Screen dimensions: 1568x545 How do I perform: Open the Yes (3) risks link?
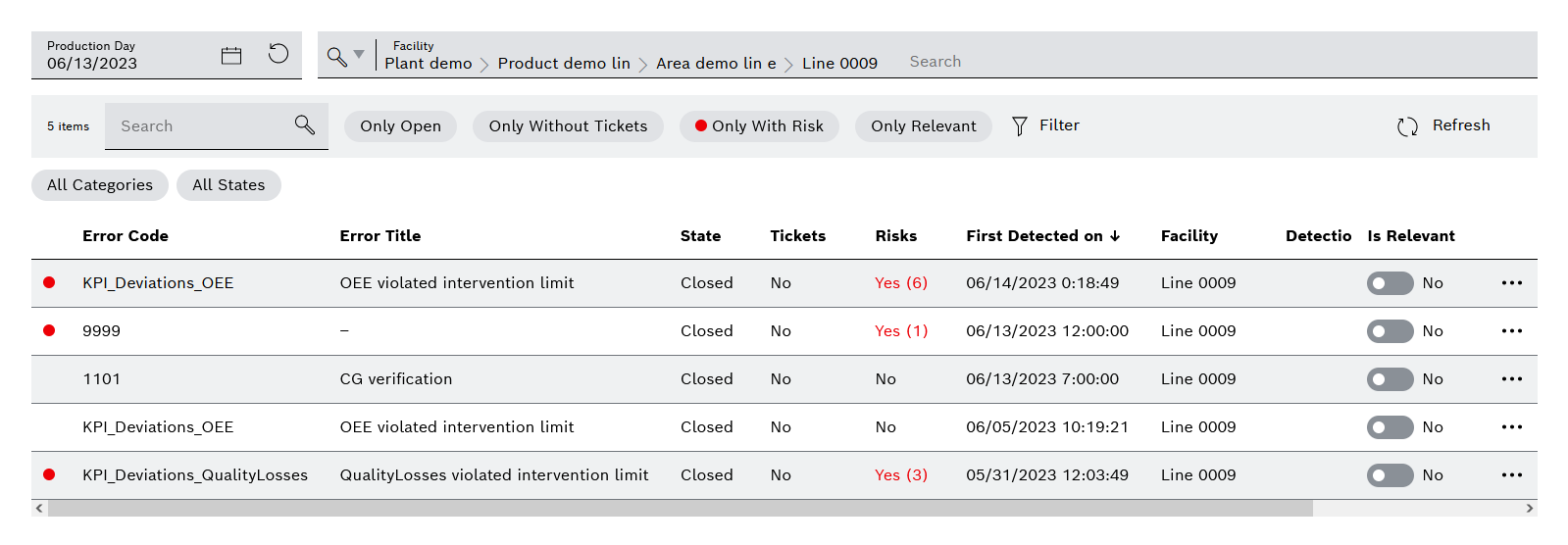tap(901, 475)
